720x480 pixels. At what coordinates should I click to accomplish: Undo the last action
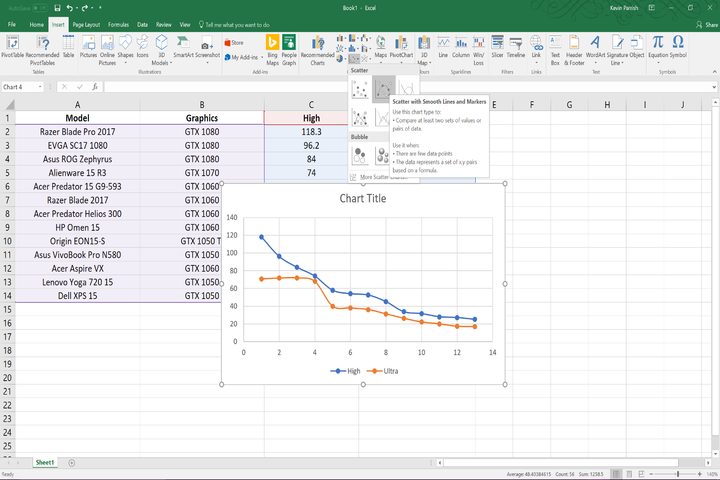[70, 8]
